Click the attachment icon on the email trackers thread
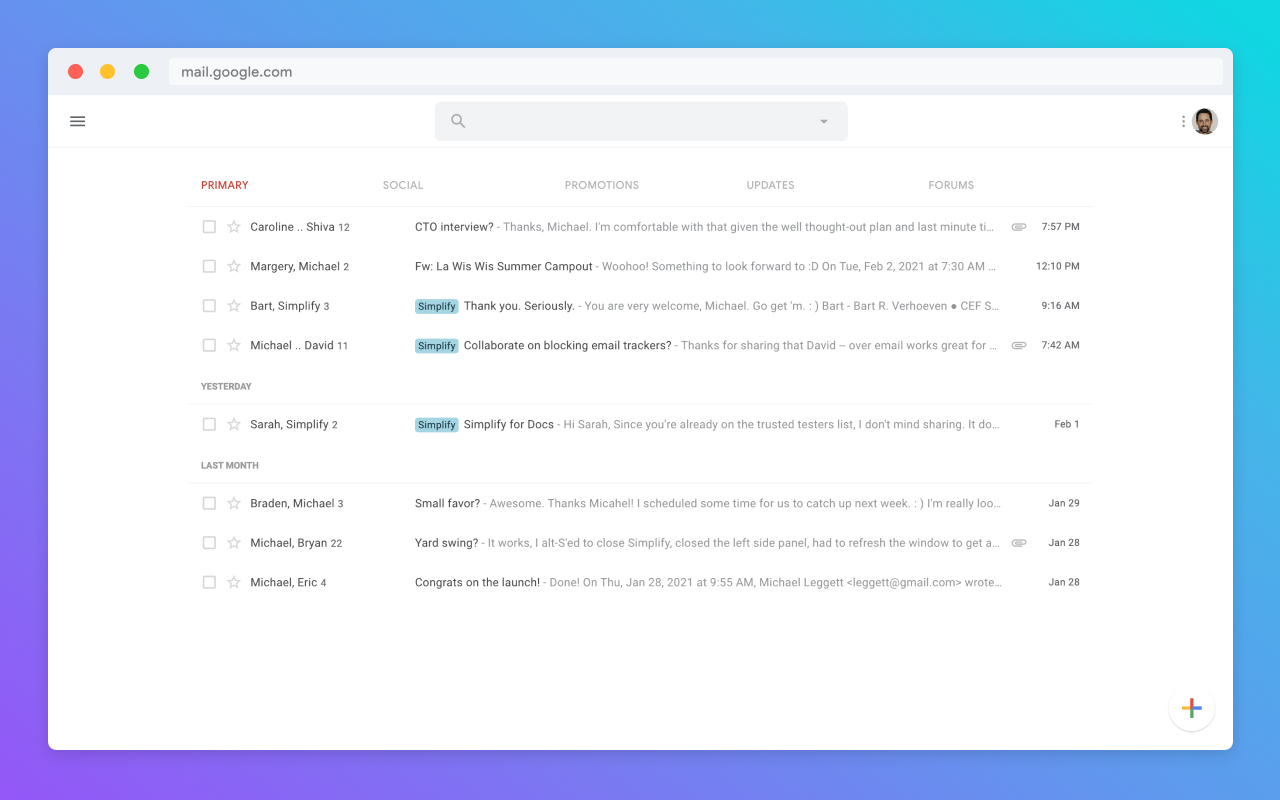Image resolution: width=1280 pixels, height=800 pixels. [1018, 345]
